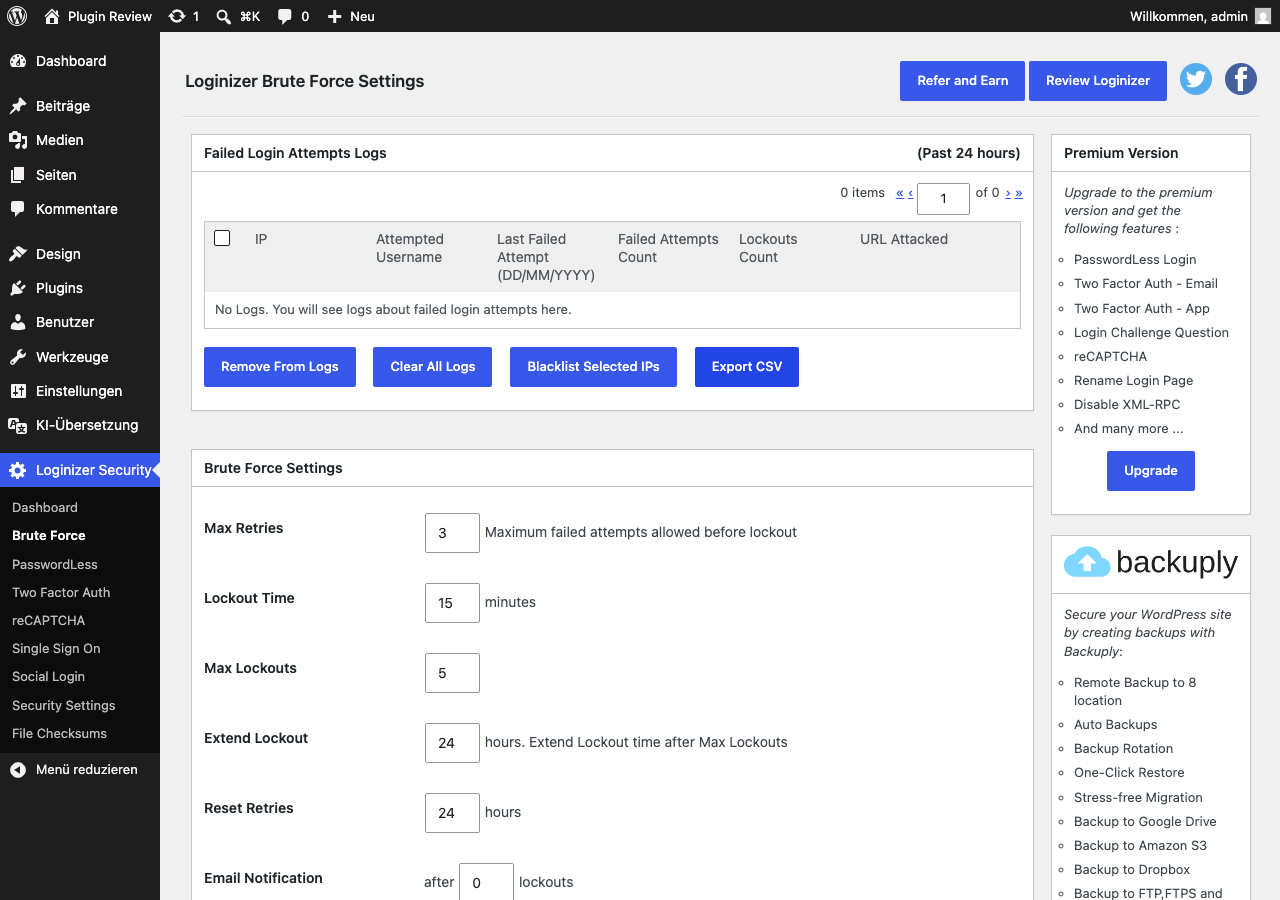The width and height of the screenshot is (1280, 900).
Task: Open the PasswordLess submenu item
Action: pyautogui.click(x=55, y=564)
